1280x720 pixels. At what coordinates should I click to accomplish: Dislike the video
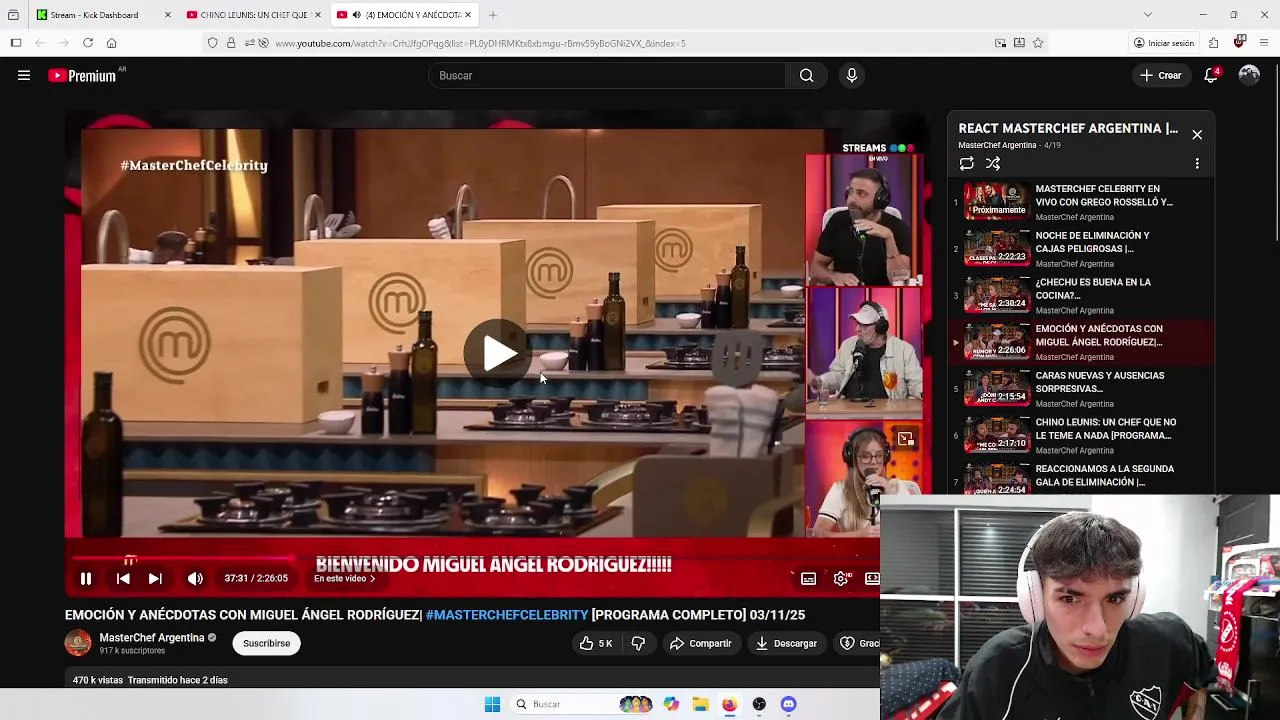pyautogui.click(x=638, y=643)
